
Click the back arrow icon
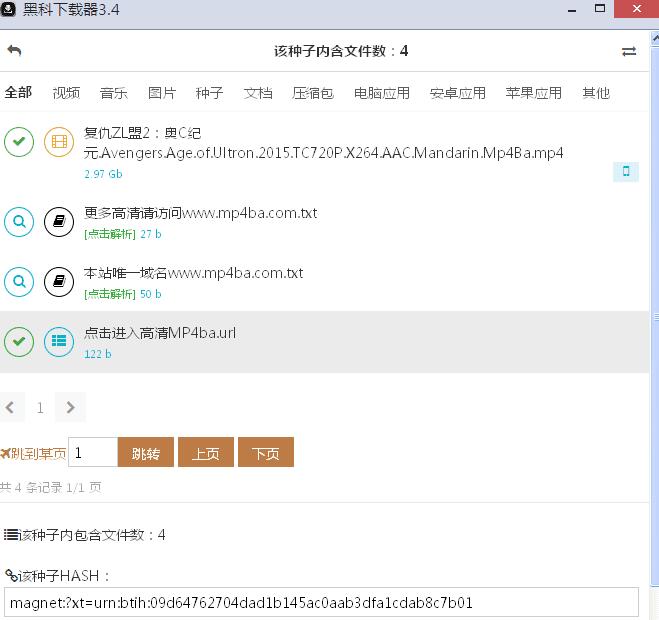tap(14, 50)
